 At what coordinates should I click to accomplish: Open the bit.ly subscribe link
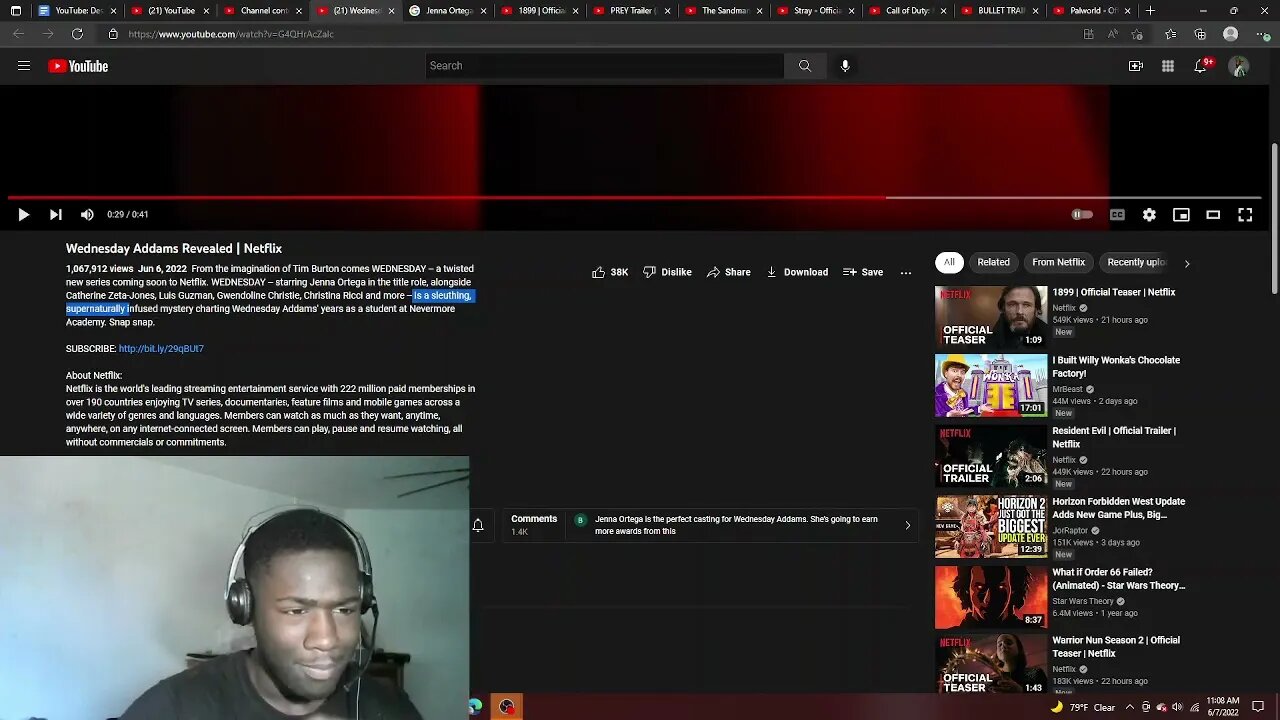(x=161, y=349)
